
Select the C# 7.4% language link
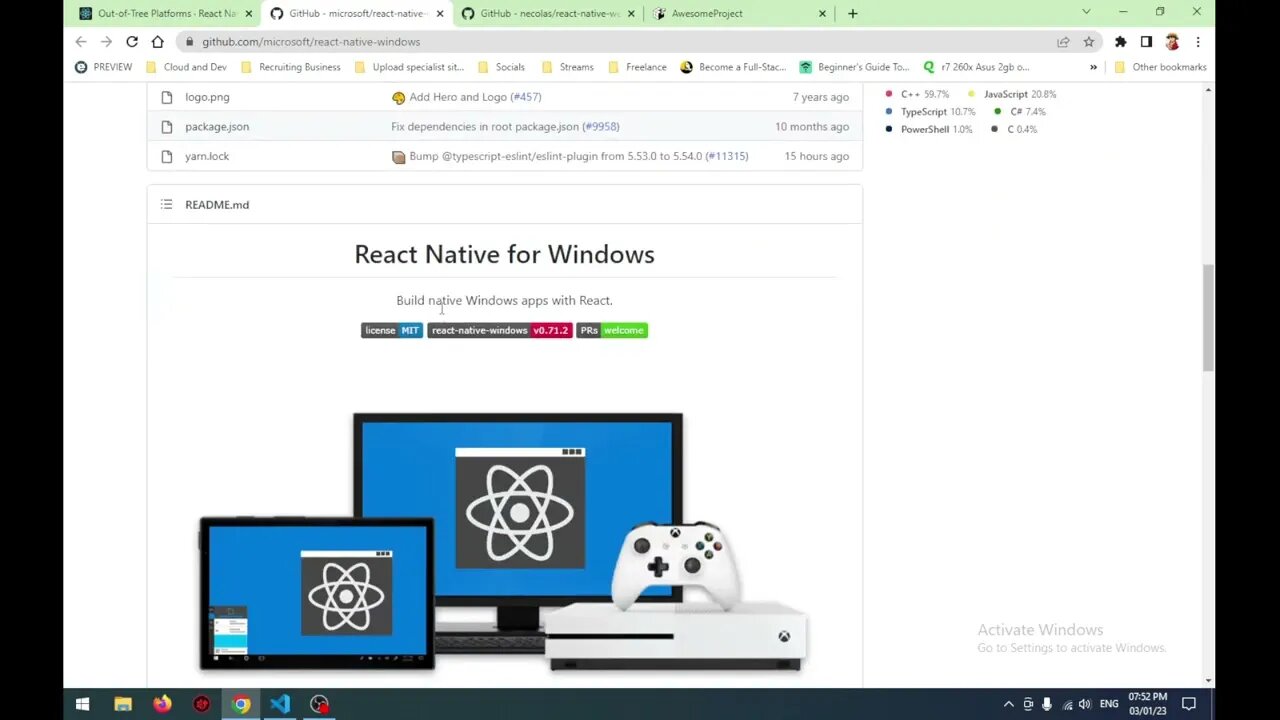1019,112
